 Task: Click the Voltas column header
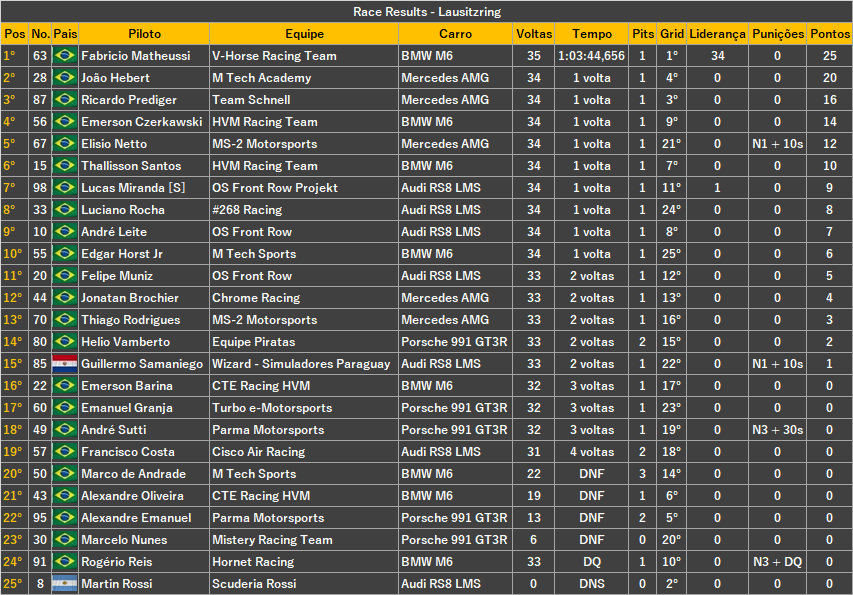(x=534, y=34)
